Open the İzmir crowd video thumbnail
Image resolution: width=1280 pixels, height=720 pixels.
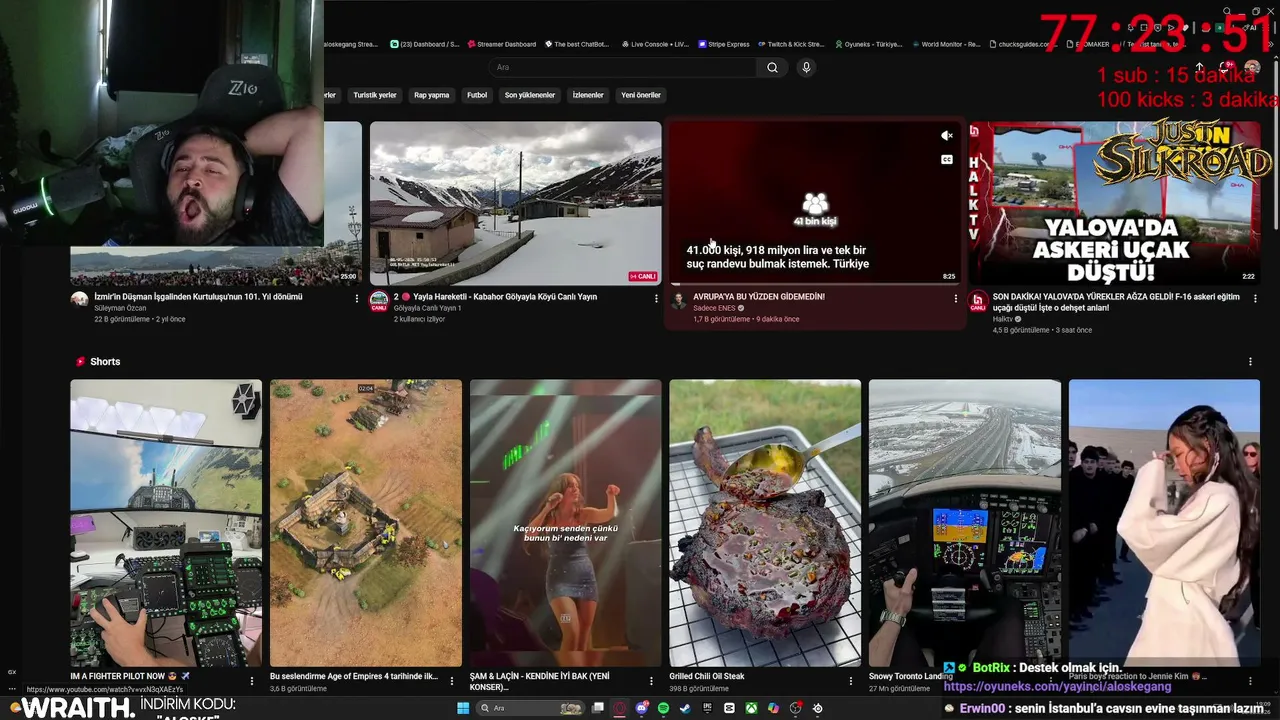pos(215,264)
